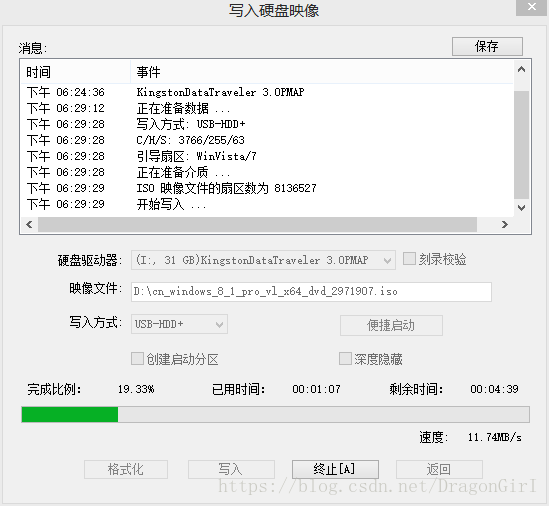549x506 pixels.
Task: Open the 写入方式 USB-HDD+ dropdown
Action: pyautogui.click(x=179, y=324)
